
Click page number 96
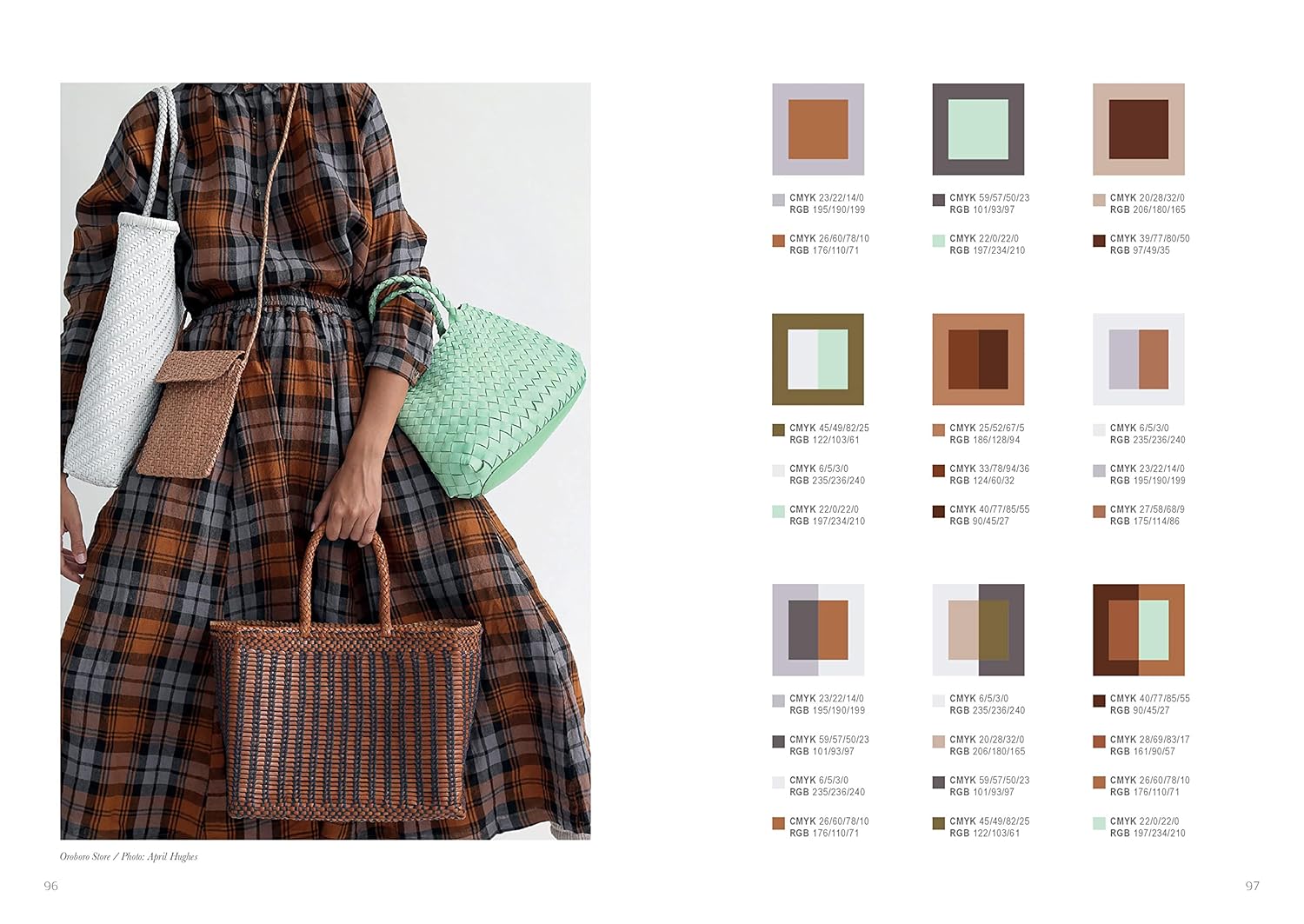pos(51,886)
